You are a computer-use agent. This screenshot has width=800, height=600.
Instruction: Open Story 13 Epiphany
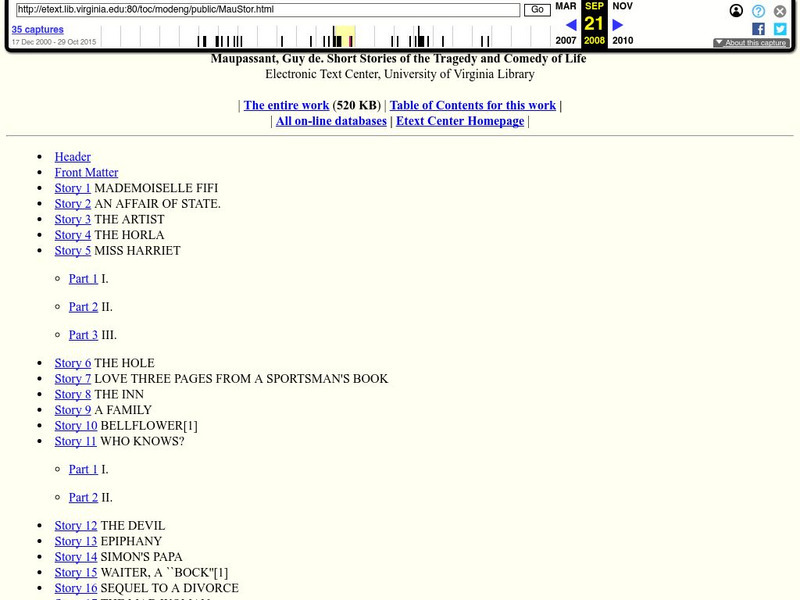click(x=76, y=541)
